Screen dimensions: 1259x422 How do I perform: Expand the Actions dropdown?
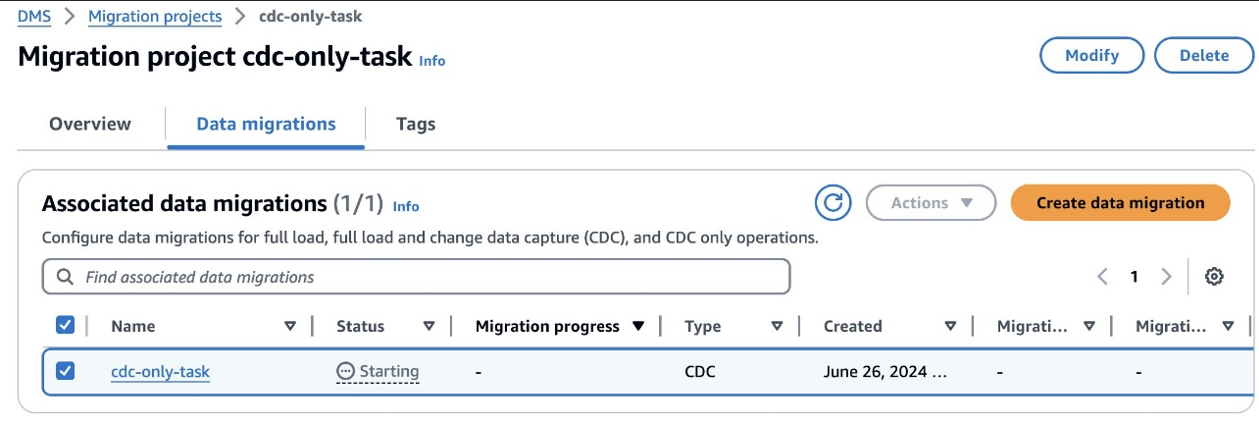click(930, 203)
